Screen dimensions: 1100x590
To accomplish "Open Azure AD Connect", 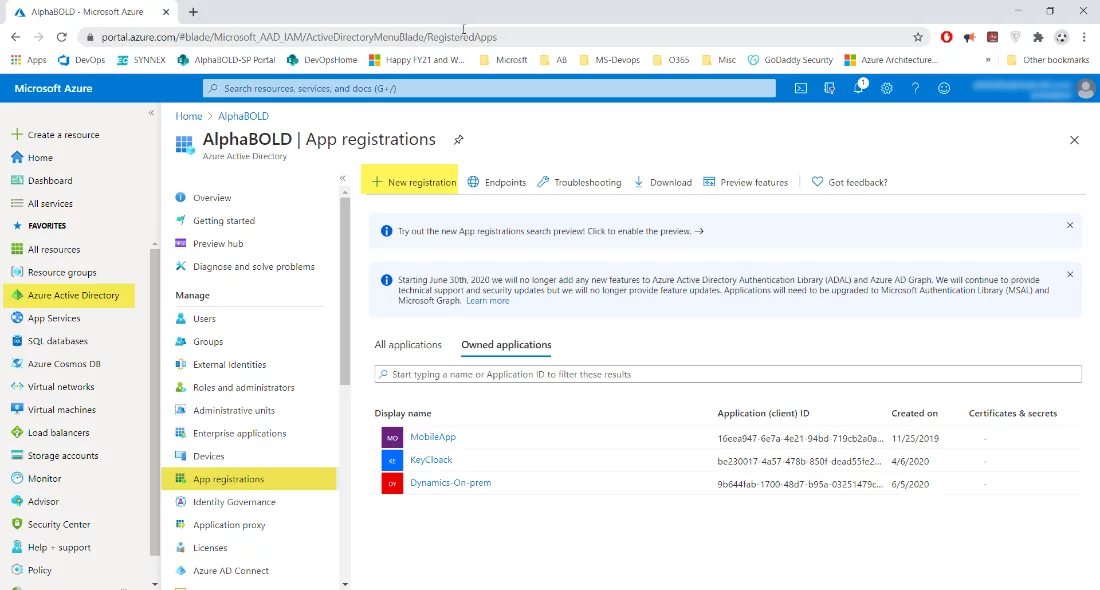I will [x=230, y=571].
